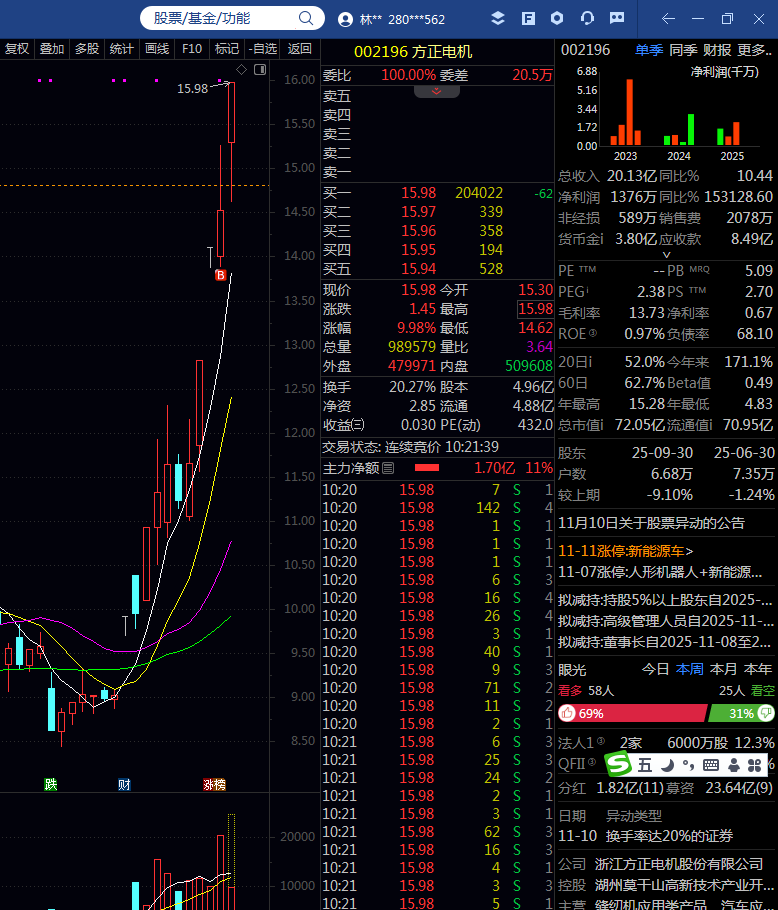
Task: Click the red 69% bullish bar
Action: 633,713
